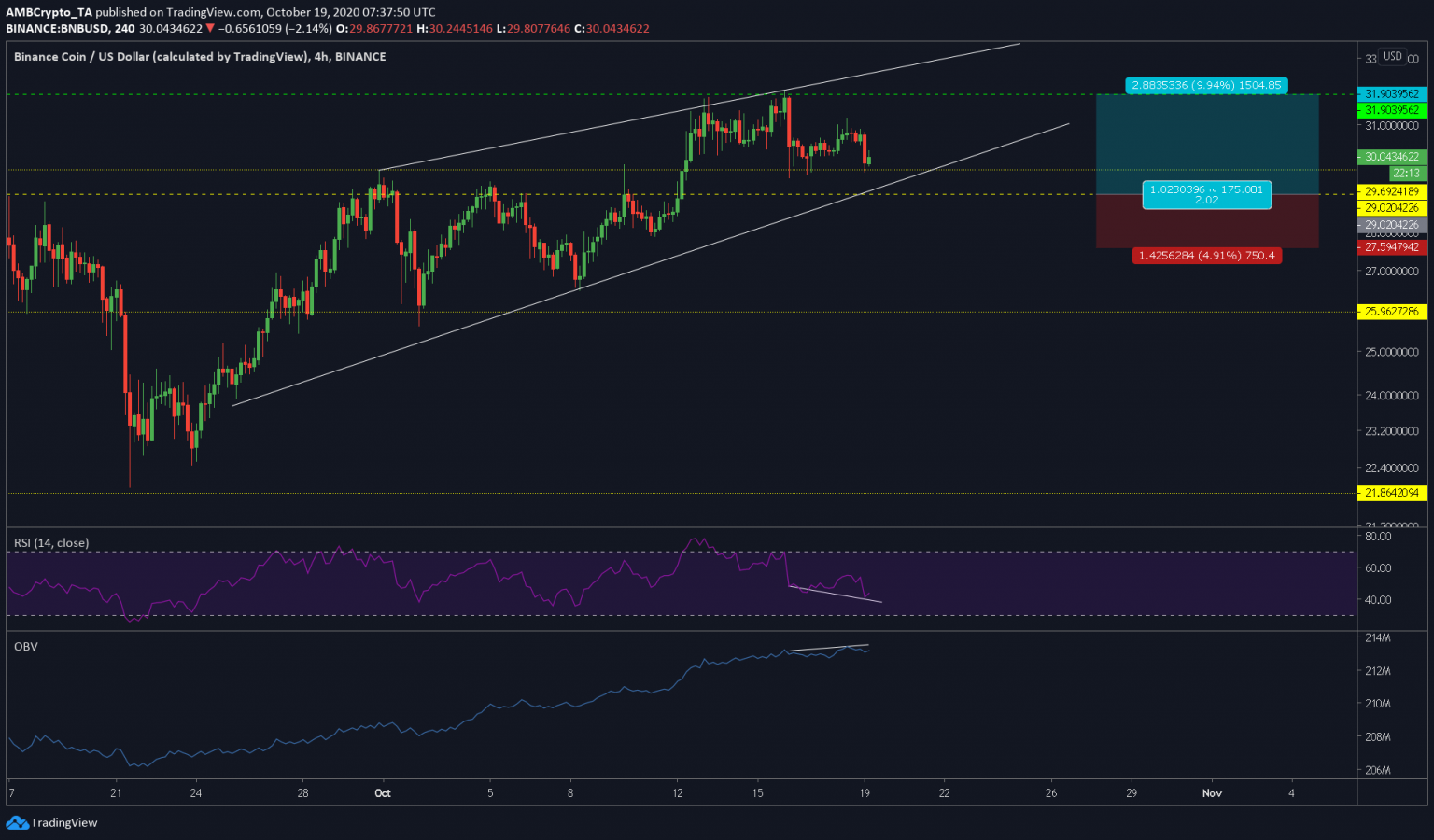The height and width of the screenshot is (840, 1434).
Task: Click the Nov label on time axis
Action: pyautogui.click(x=1212, y=793)
